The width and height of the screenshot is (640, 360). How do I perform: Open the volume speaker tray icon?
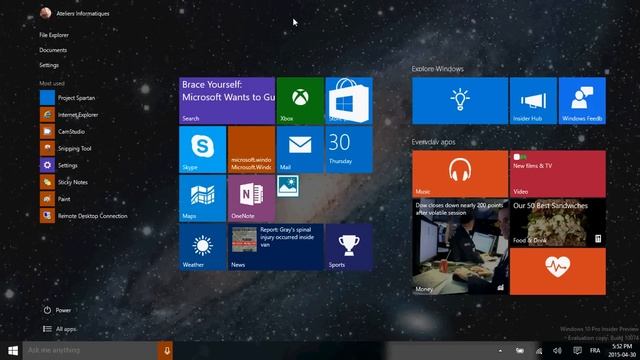(557, 351)
